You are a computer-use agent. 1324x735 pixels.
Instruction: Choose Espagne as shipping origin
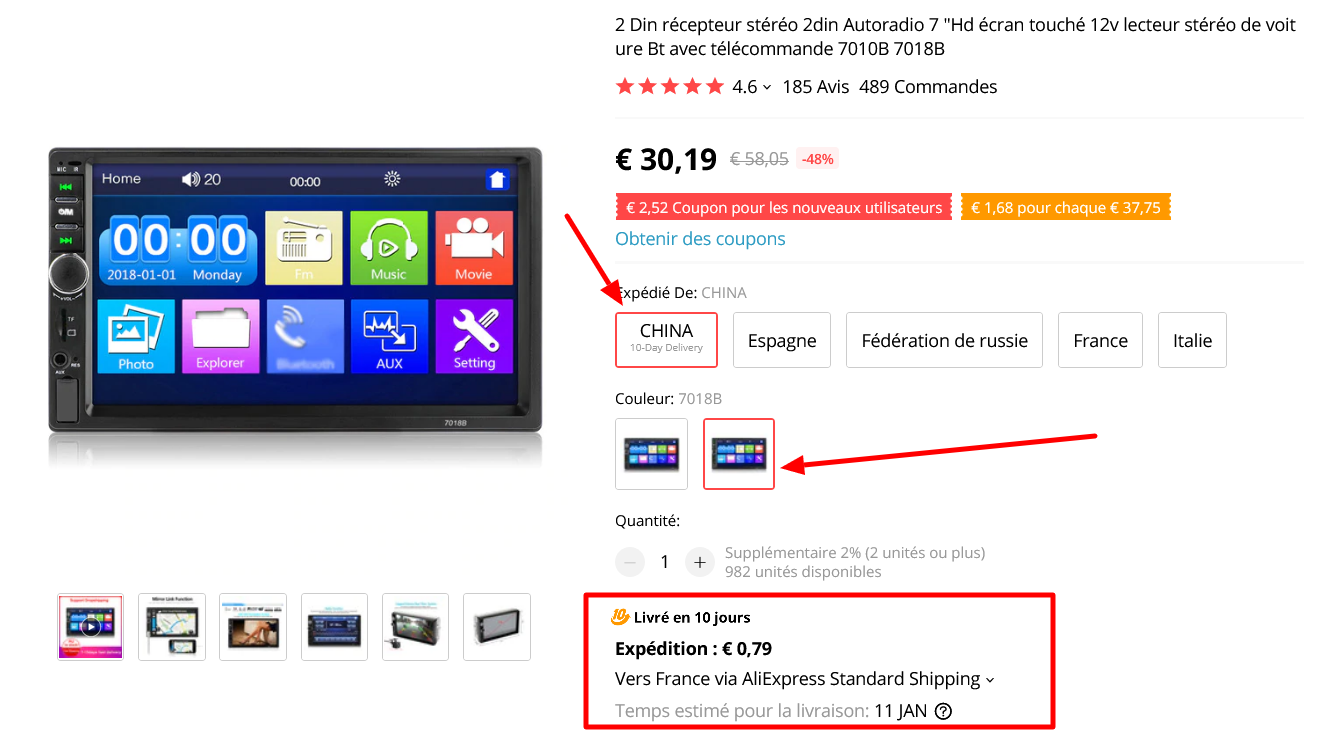(x=782, y=340)
